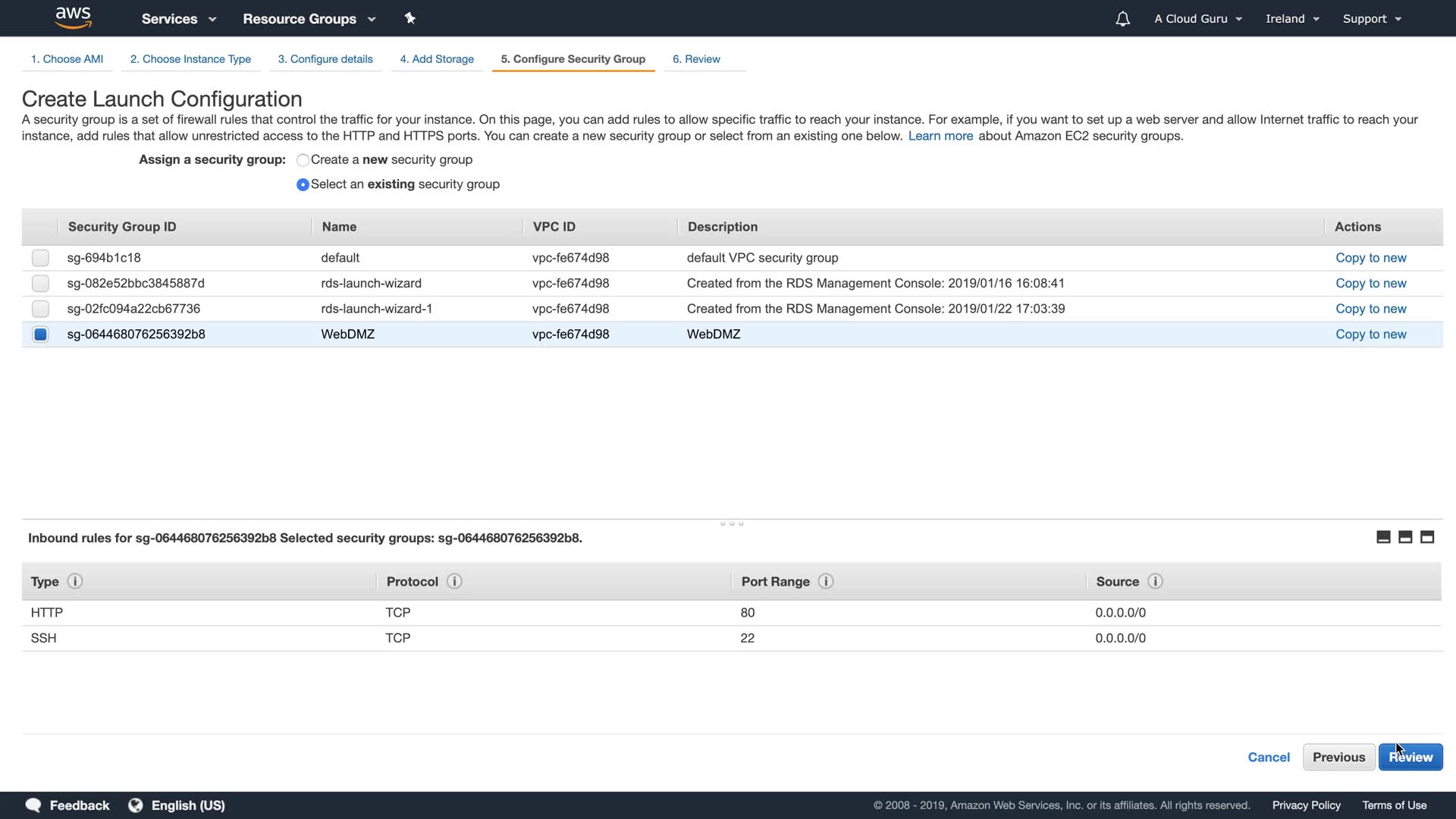The width and height of the screenshot is (1456, 819).
Task: Switch to the 6. Review tab
Action: [x=696, y=59]
